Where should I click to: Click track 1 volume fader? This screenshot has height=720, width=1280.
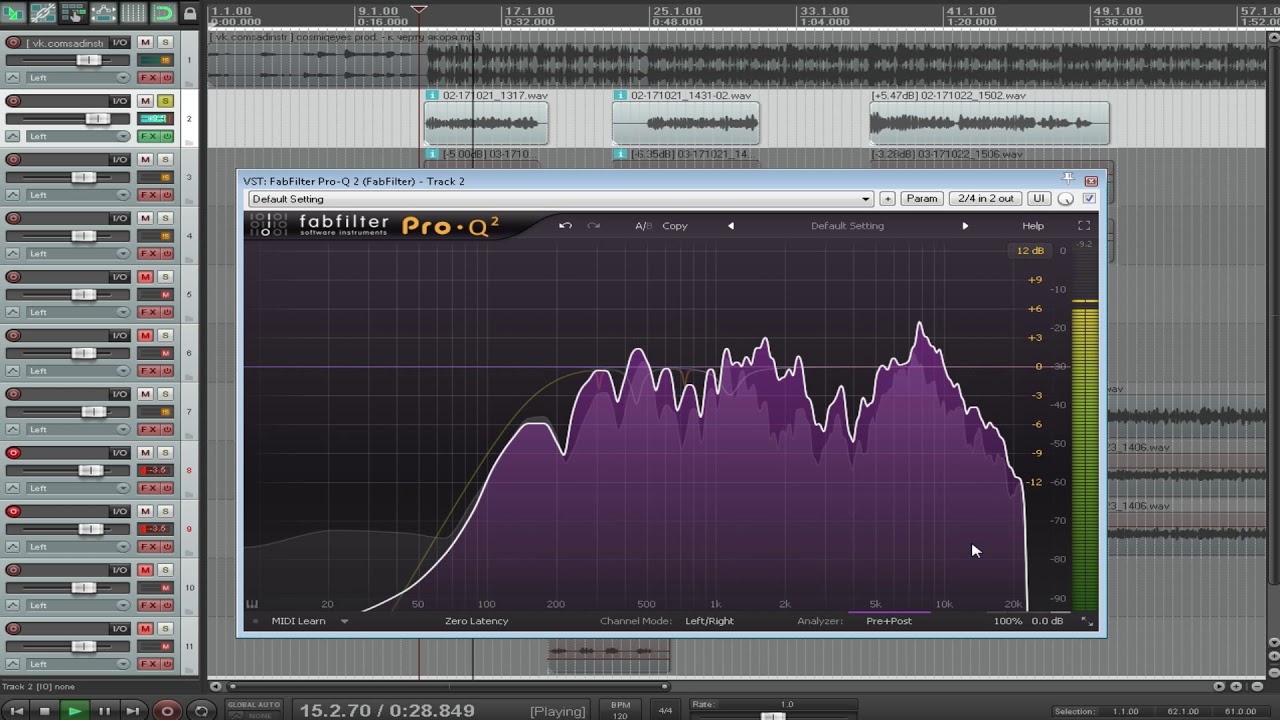(89, 60)
